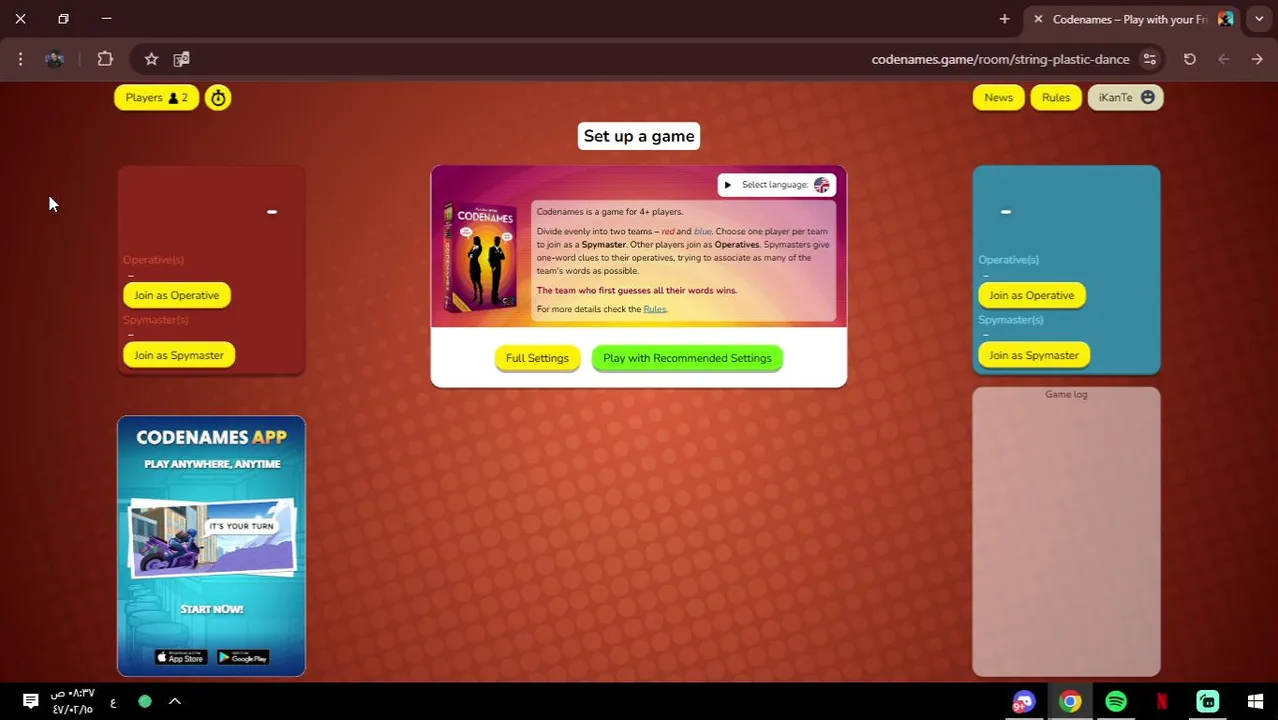The image size is (1278, 720).
Task: Open the News page
Action: [x=998, y=97]
